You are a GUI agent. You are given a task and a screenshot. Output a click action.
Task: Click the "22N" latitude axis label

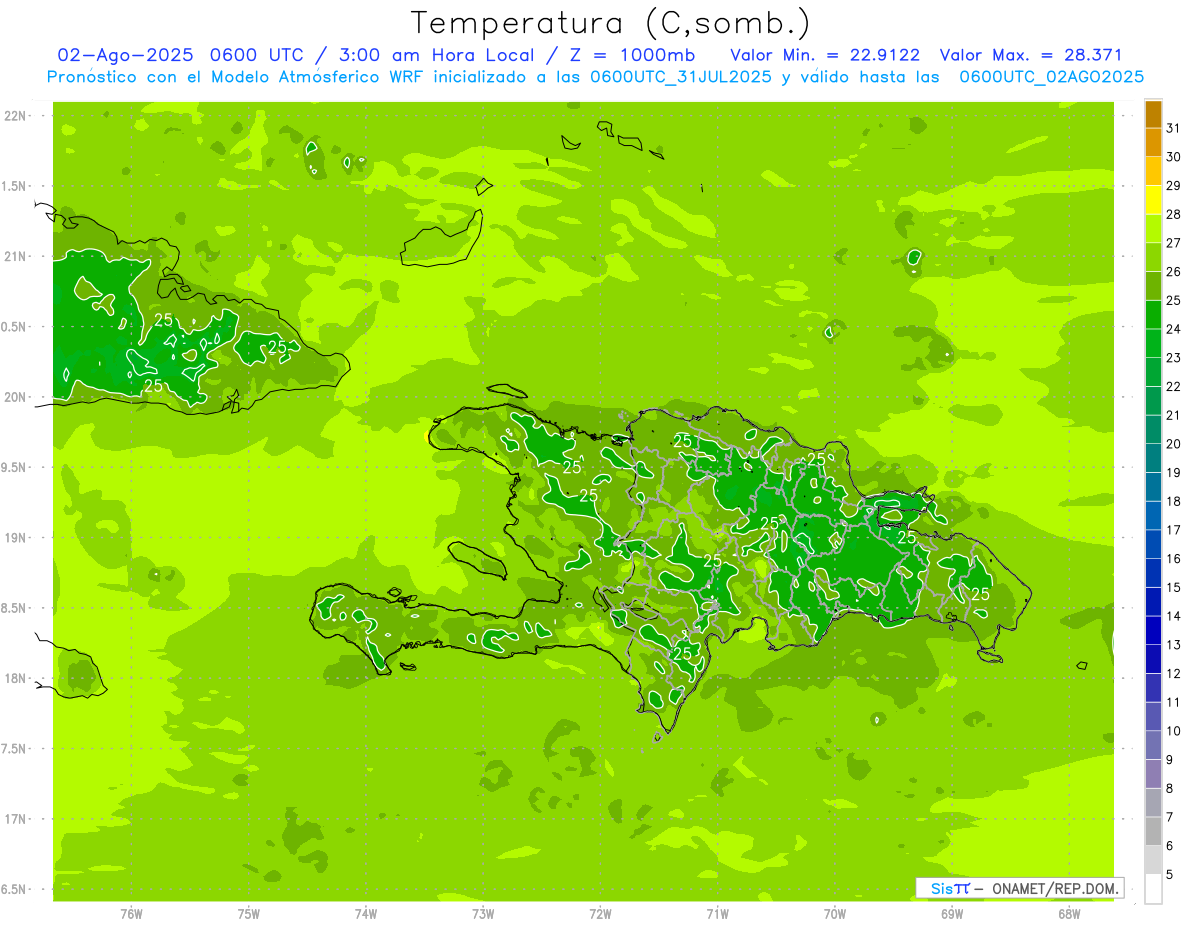[x=16, y=116]
